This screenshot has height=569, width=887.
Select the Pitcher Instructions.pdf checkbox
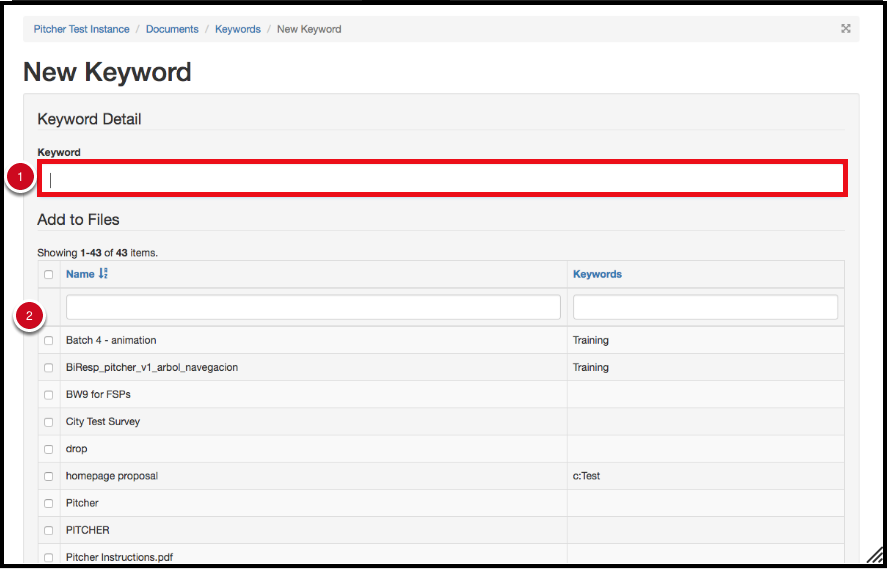click(48, 558)
